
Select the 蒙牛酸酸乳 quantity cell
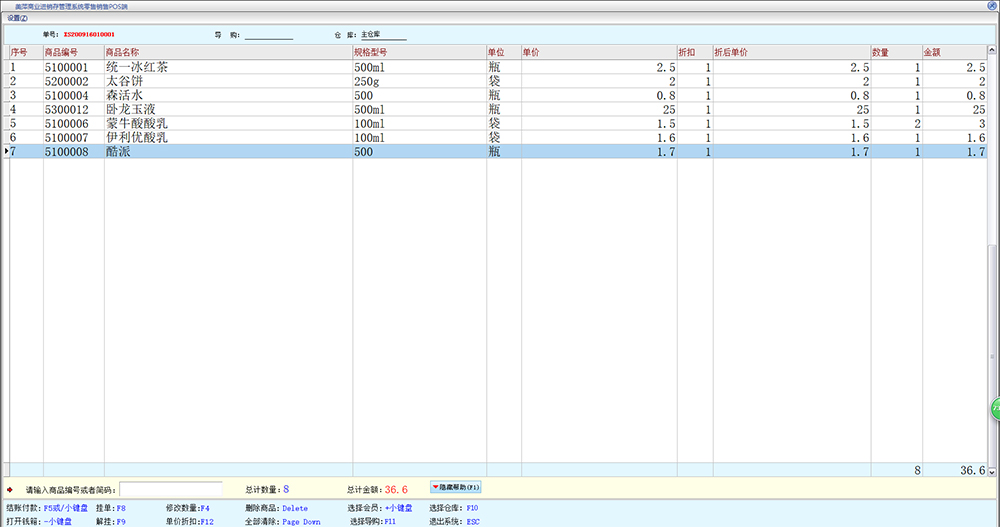pyautogui.click(x=896, y=124)
